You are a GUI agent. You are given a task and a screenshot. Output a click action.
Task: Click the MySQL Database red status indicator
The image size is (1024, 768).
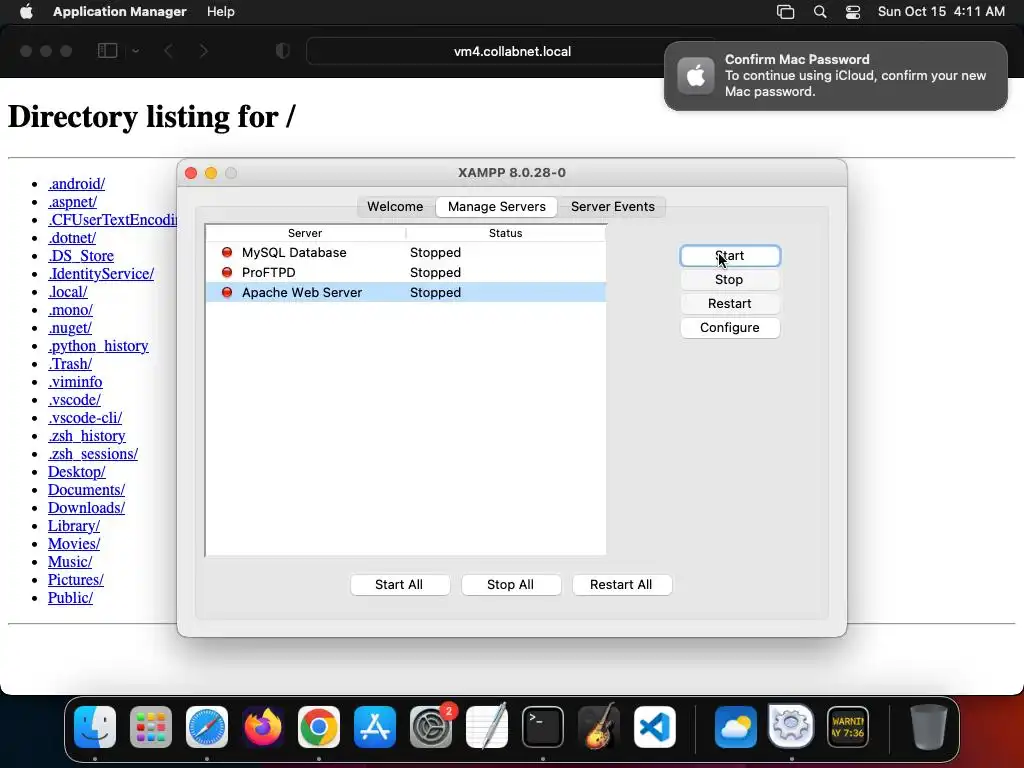click(x=227, y=252)
